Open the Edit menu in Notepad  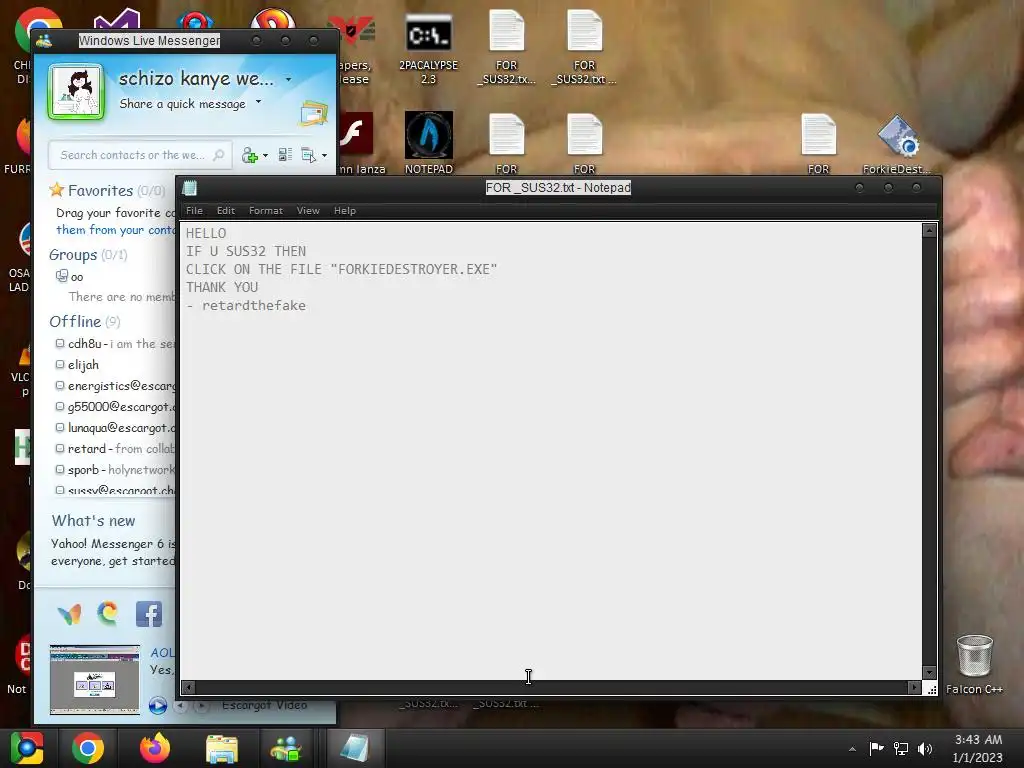pyautogui.click(x=226, y=210)
